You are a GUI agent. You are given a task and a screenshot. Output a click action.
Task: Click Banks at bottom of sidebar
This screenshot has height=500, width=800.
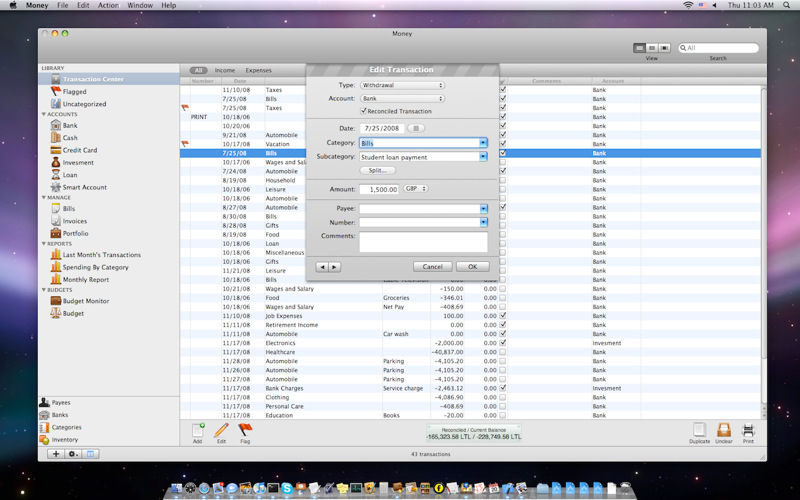coord(54,415)
